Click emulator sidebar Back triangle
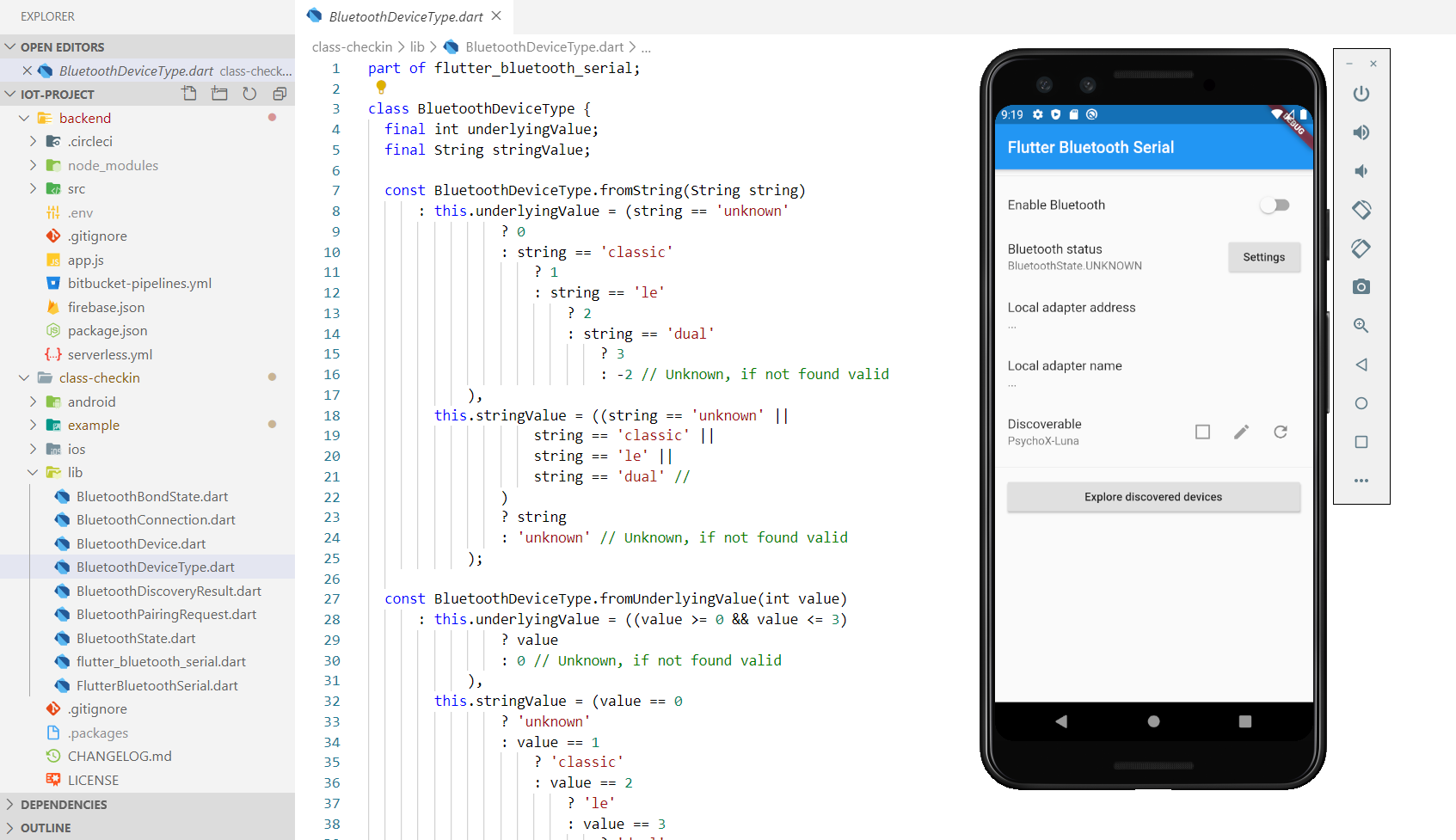The width and height of the screenshot is (1456, 840). coord(1361,365)
